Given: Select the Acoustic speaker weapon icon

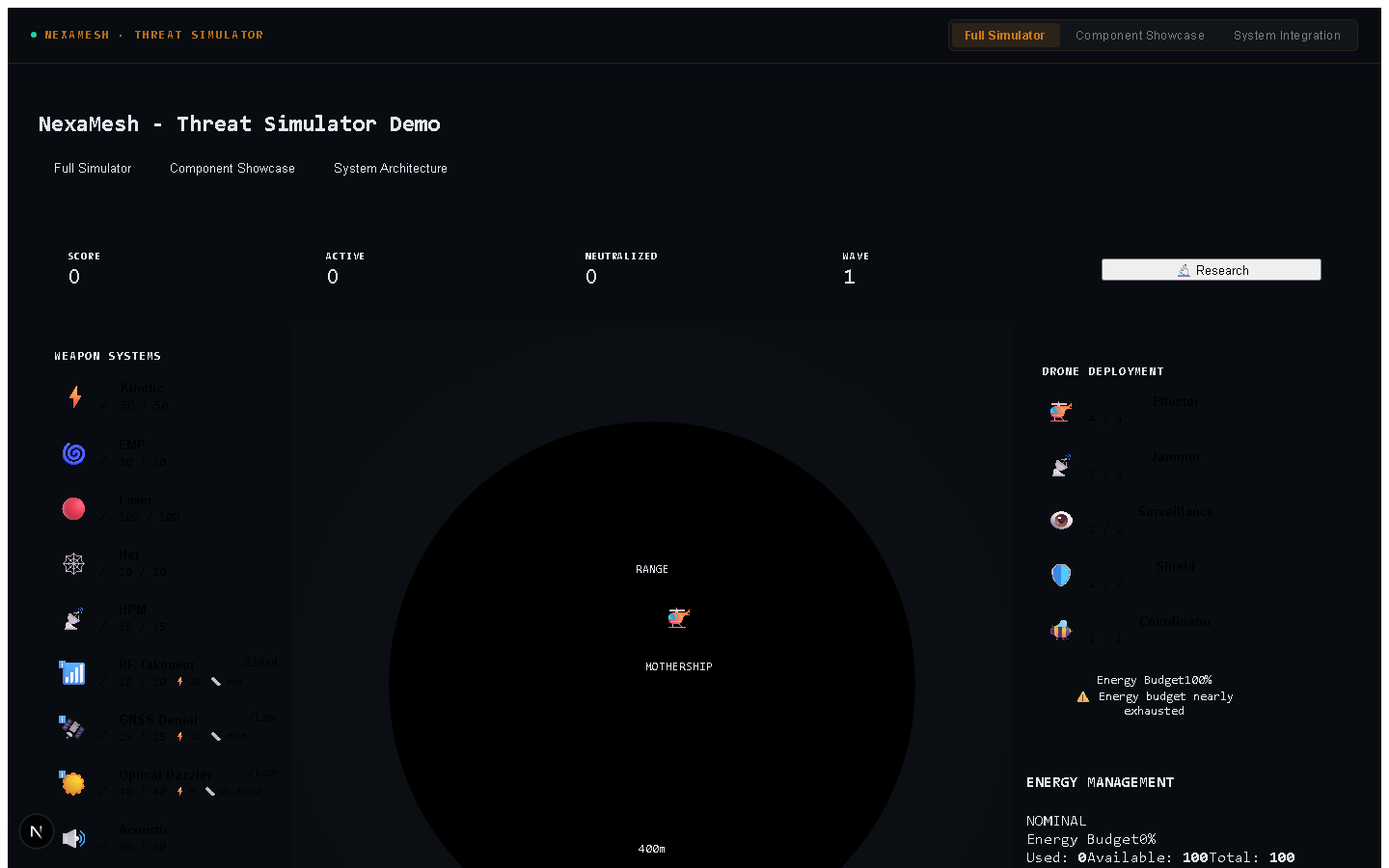Looking at the screenshot, I should coord(73,838).
